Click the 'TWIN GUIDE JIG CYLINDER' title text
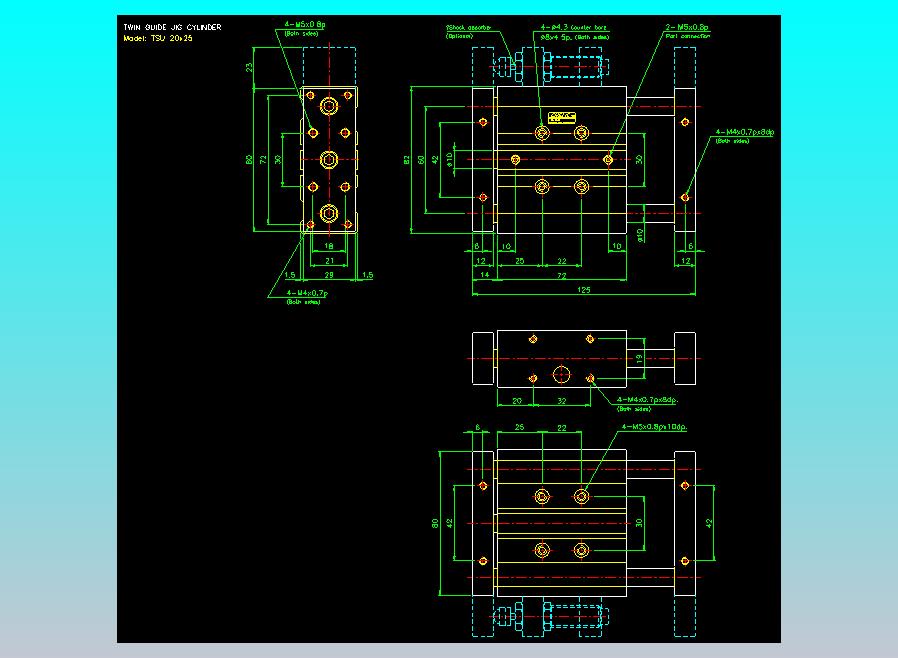898x658 pixels. [172, 27]
